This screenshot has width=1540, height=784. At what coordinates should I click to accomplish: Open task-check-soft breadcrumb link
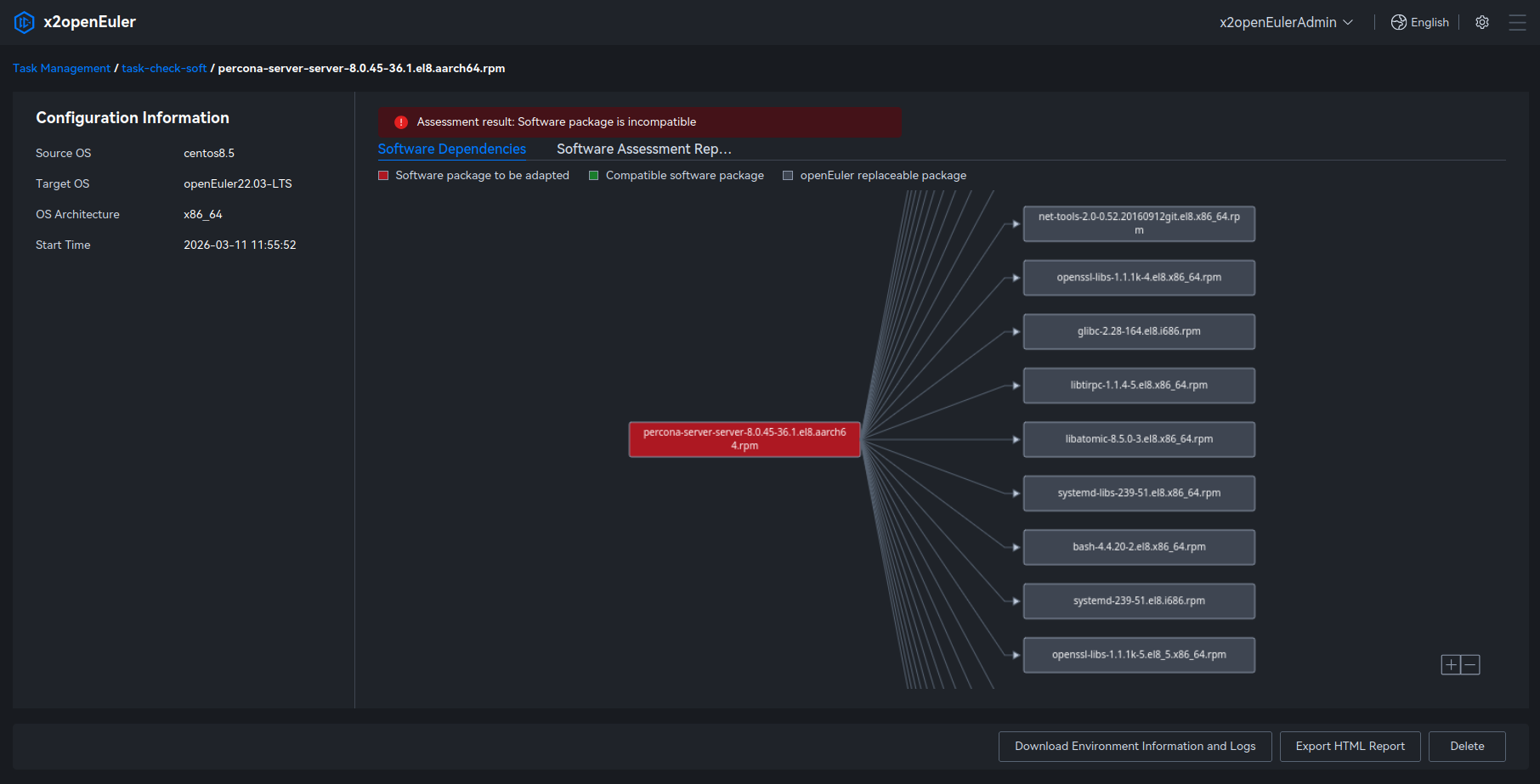[x=164, y=68]
